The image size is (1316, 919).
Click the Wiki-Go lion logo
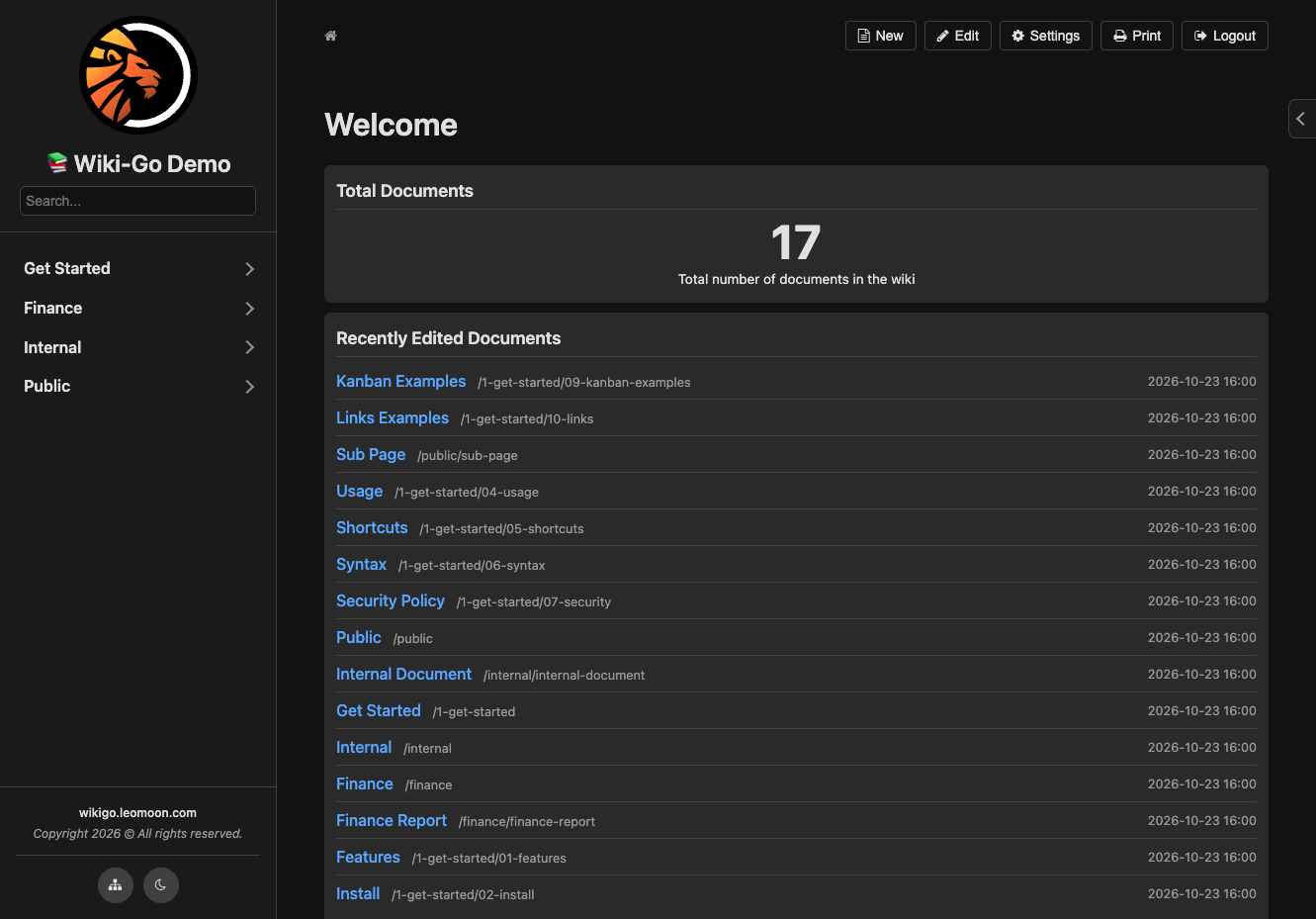tap(138, 75)
